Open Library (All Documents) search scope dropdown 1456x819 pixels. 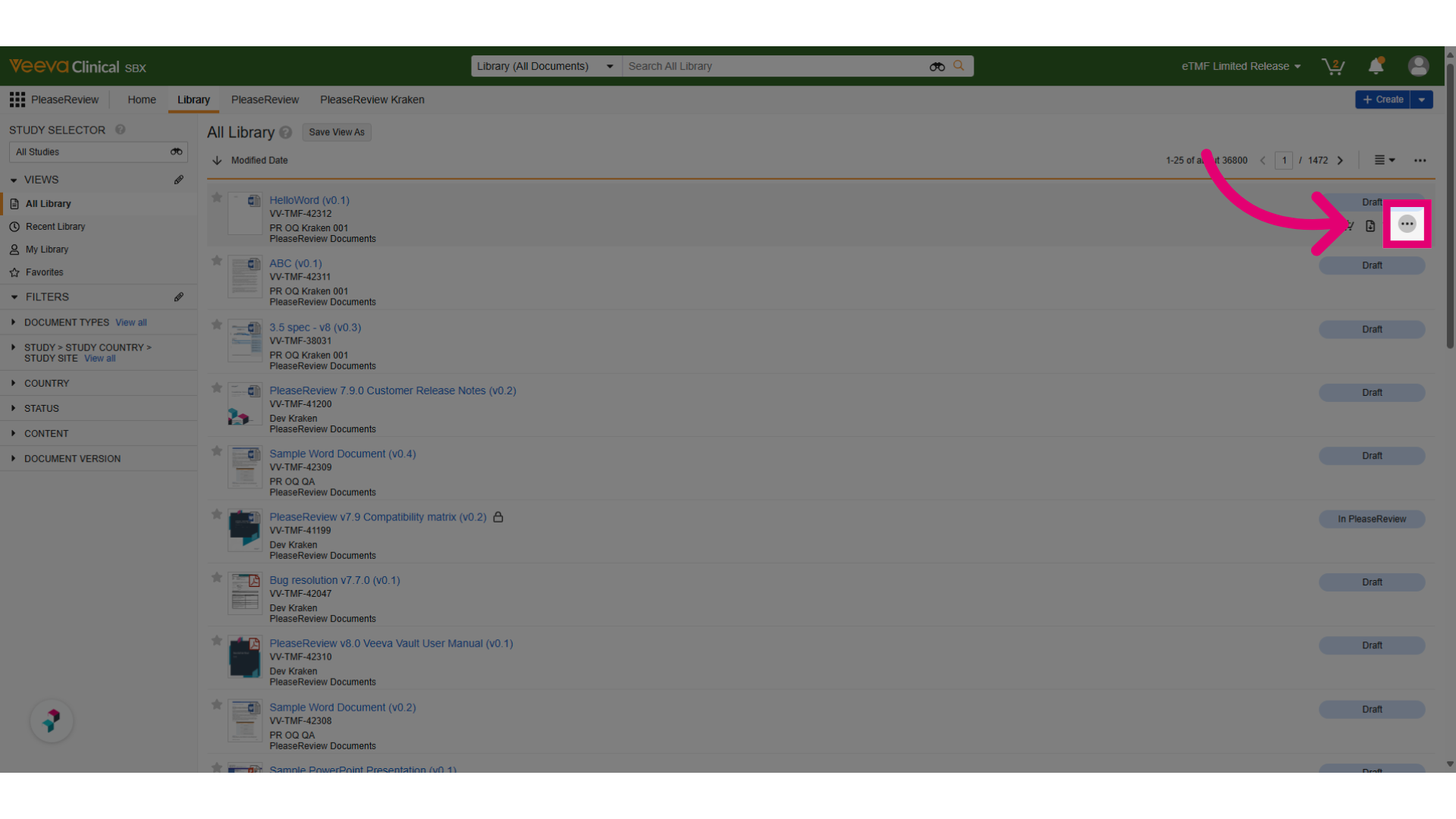pos(546,66)
